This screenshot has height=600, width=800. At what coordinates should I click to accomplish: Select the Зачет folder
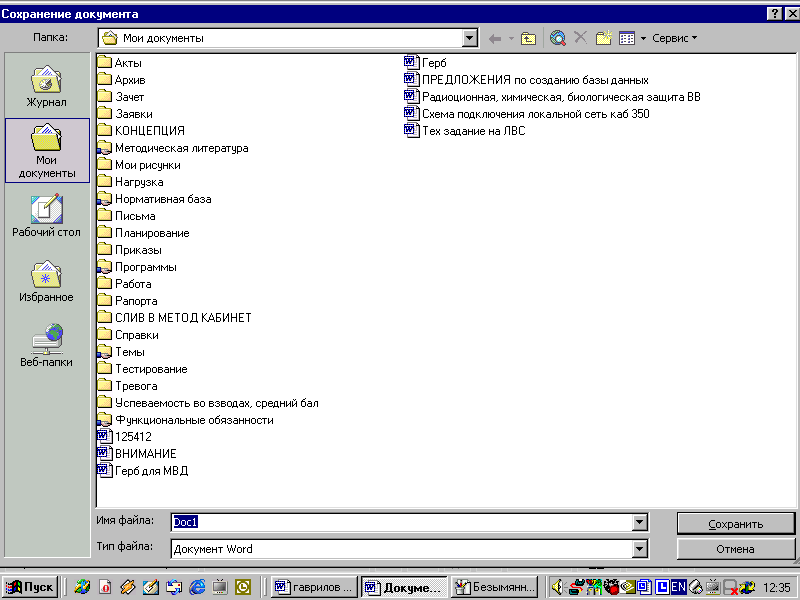[121, 97]
